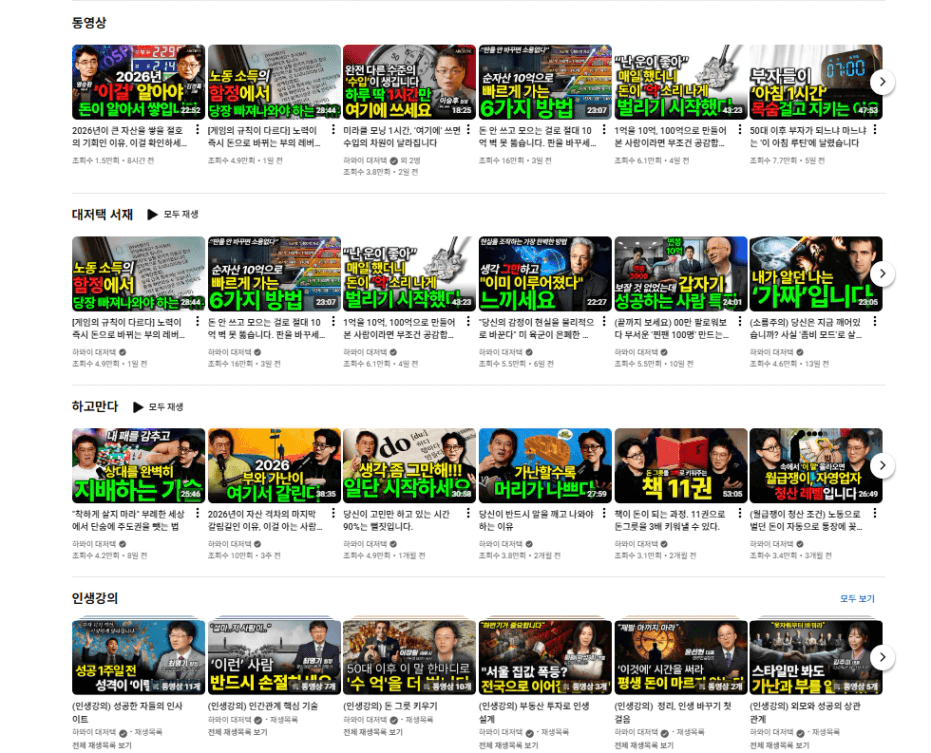Open more-options for '[게임의 규칙이 다르다]' in 동영상 row
The height and width of the screenshot is (753, 931).
(x=333, y=129)
